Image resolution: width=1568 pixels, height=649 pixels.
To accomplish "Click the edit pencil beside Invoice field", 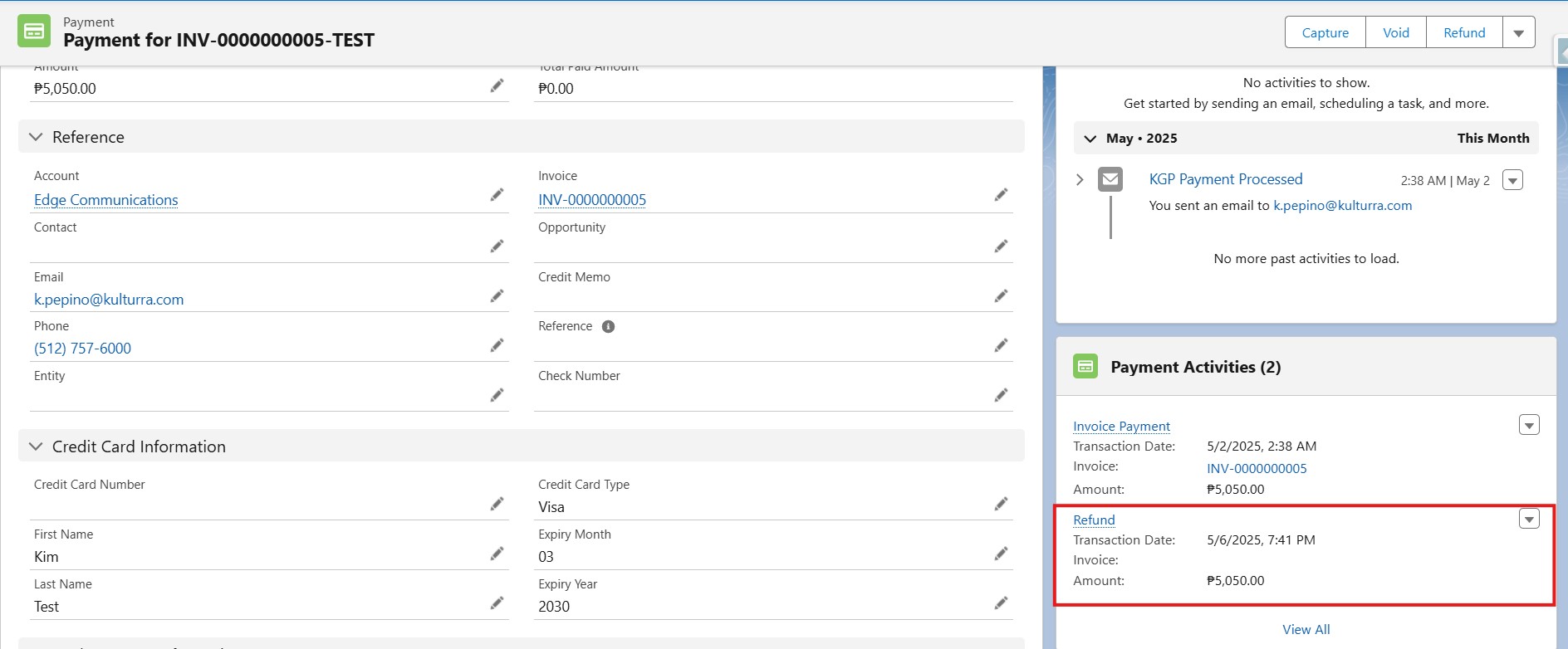I will [x=1001, y=195].
